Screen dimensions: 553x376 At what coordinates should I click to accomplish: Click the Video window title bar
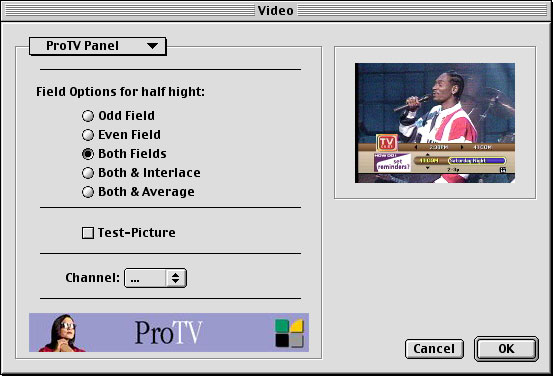(275, 11)
